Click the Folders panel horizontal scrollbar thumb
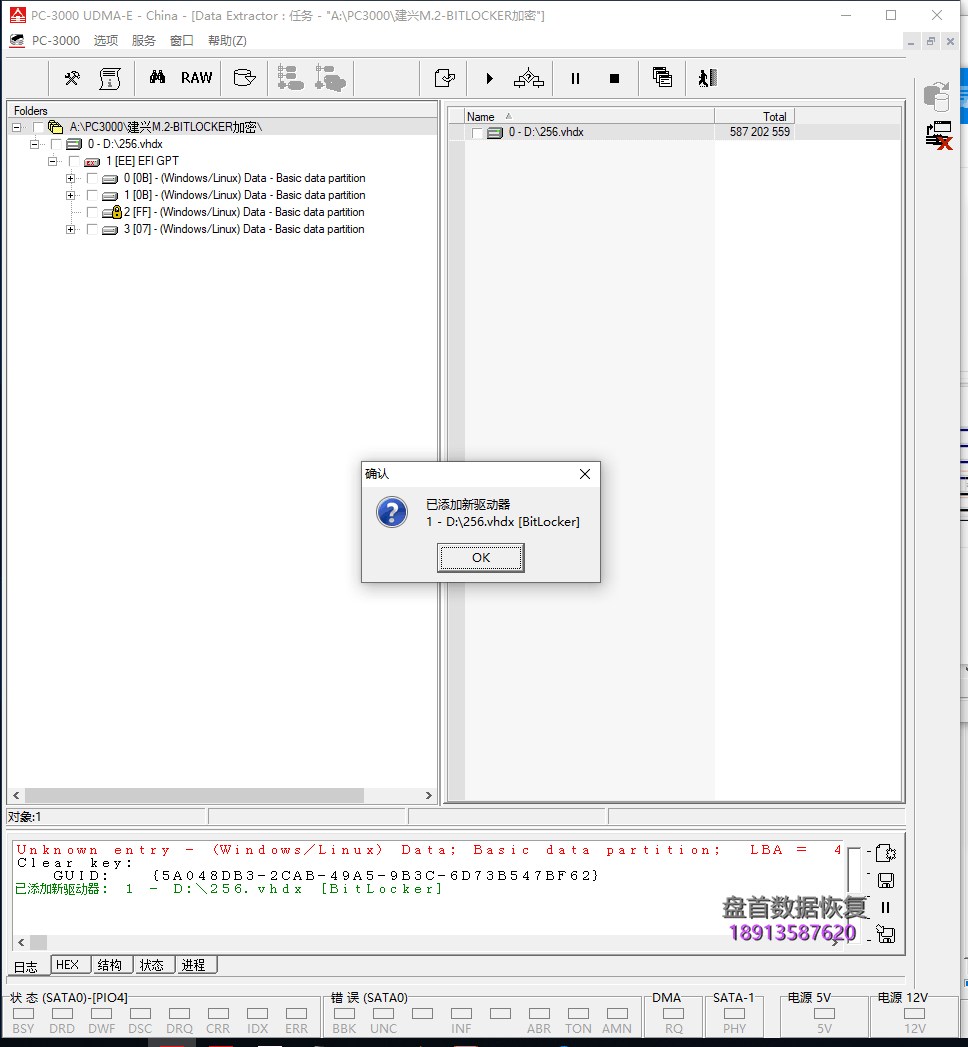 click(194, 795)
